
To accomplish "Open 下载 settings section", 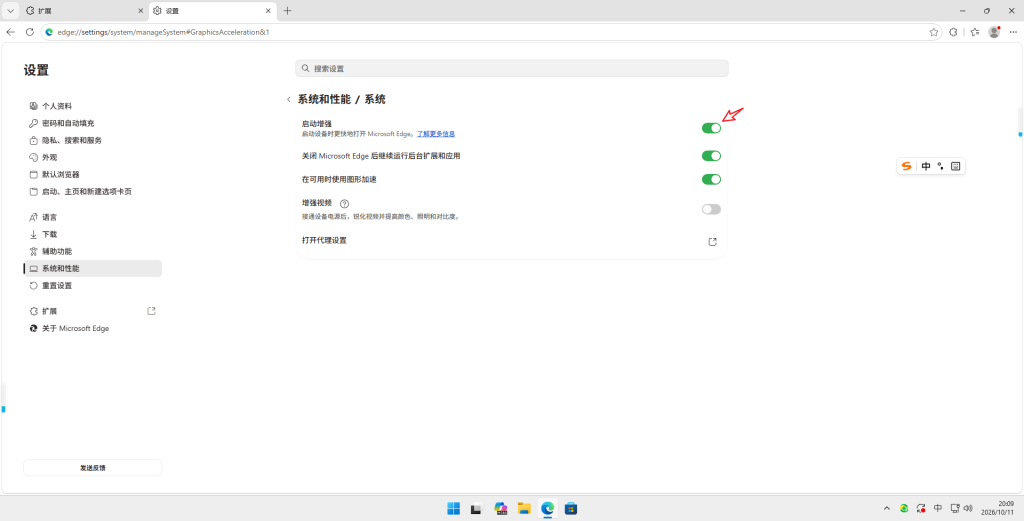I will (x=92, y=234).
